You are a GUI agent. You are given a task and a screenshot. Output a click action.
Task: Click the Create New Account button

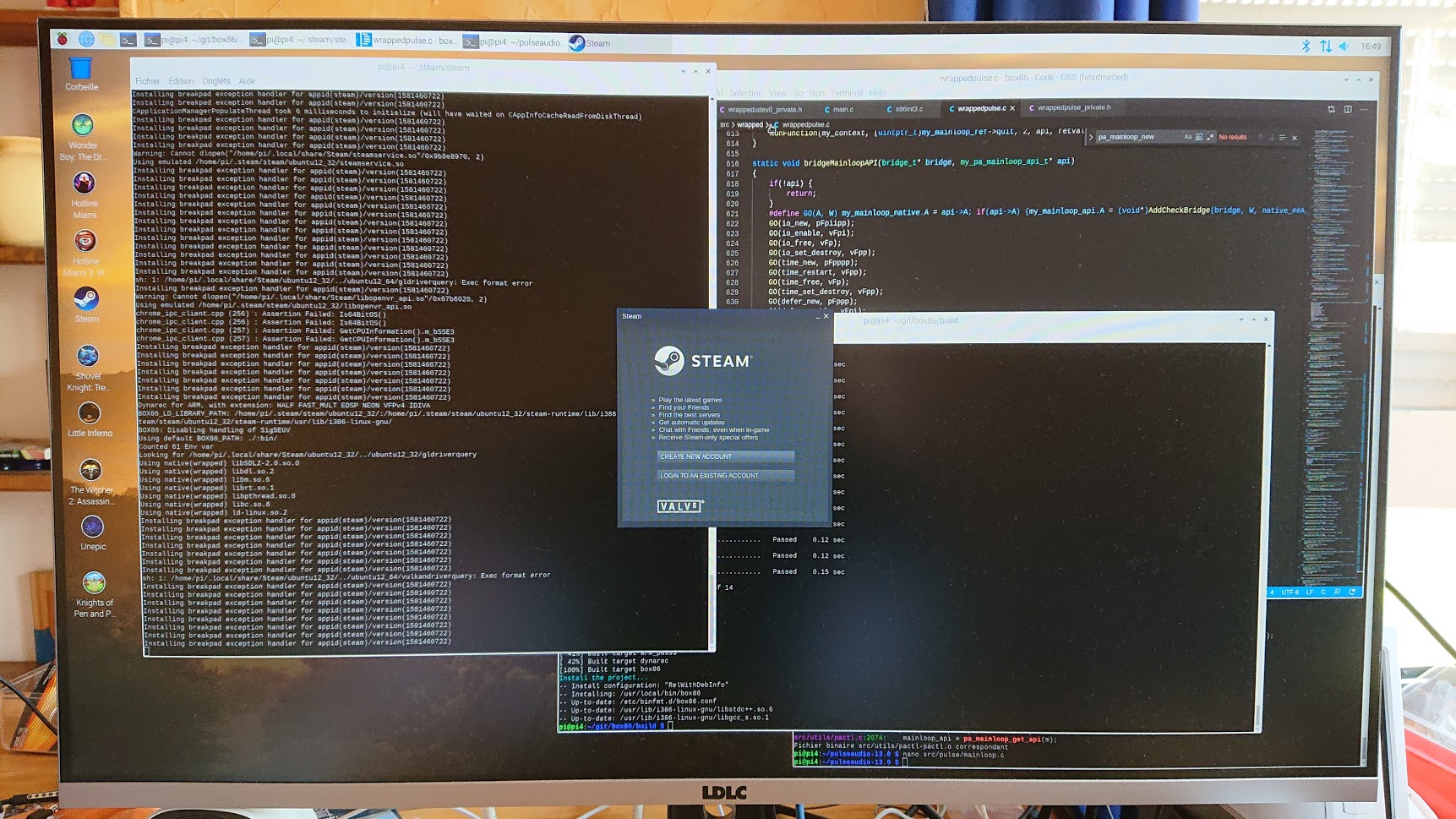[x=725, y=456]
